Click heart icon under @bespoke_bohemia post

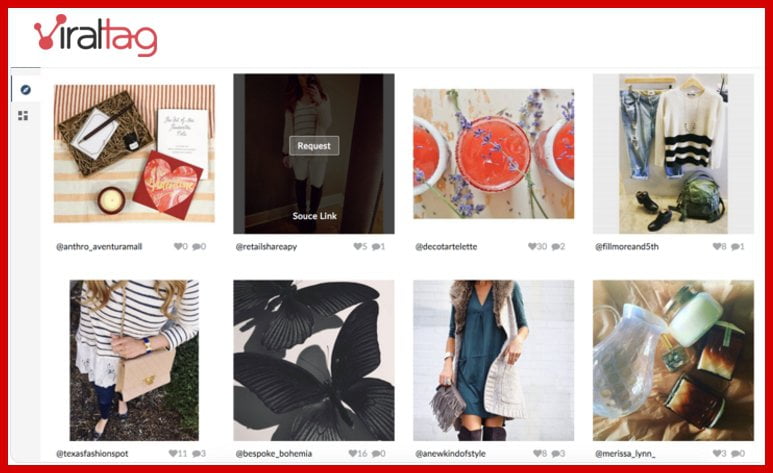352,453
